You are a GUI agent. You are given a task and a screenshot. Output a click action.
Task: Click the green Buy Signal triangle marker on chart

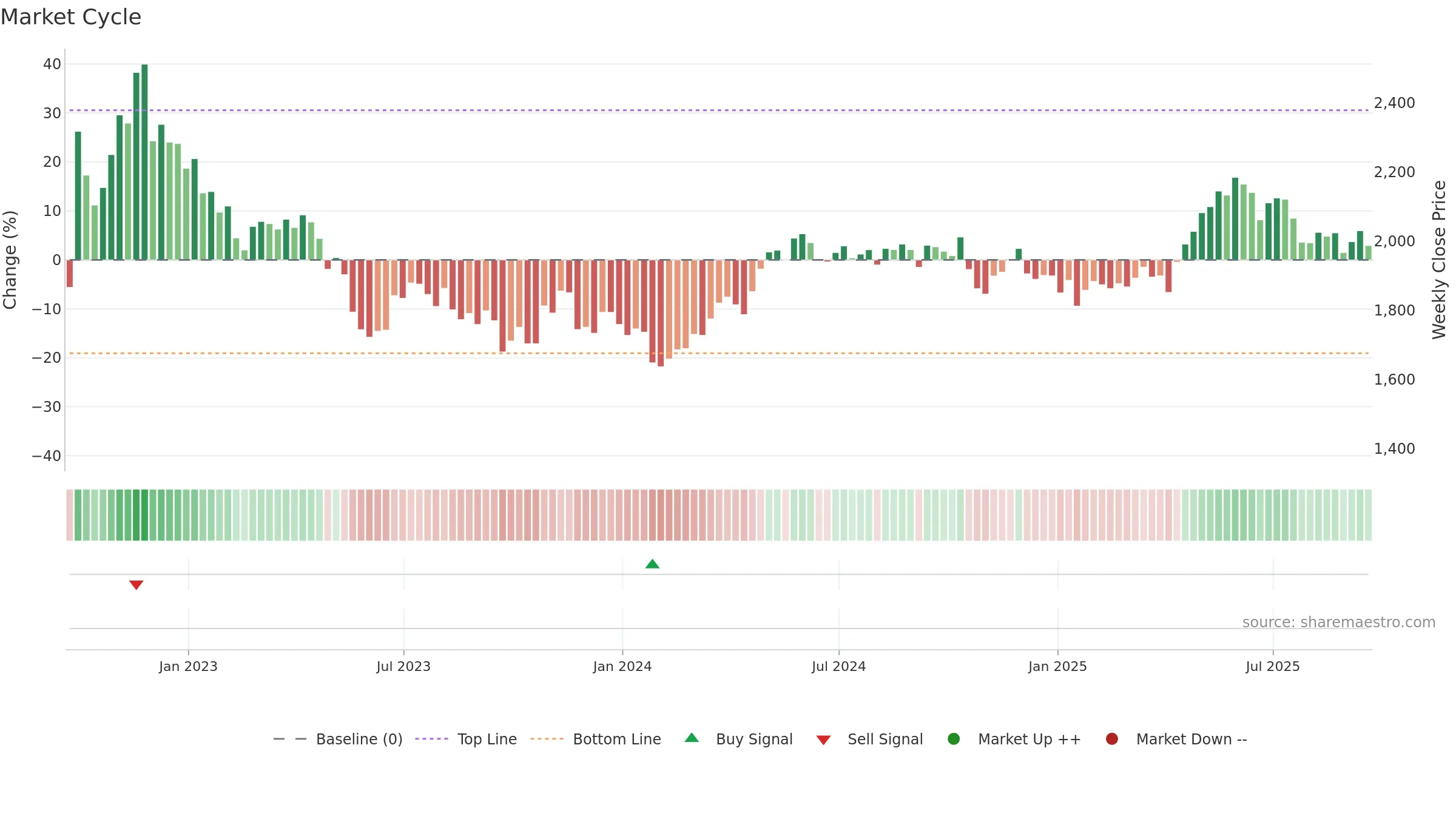652,564
